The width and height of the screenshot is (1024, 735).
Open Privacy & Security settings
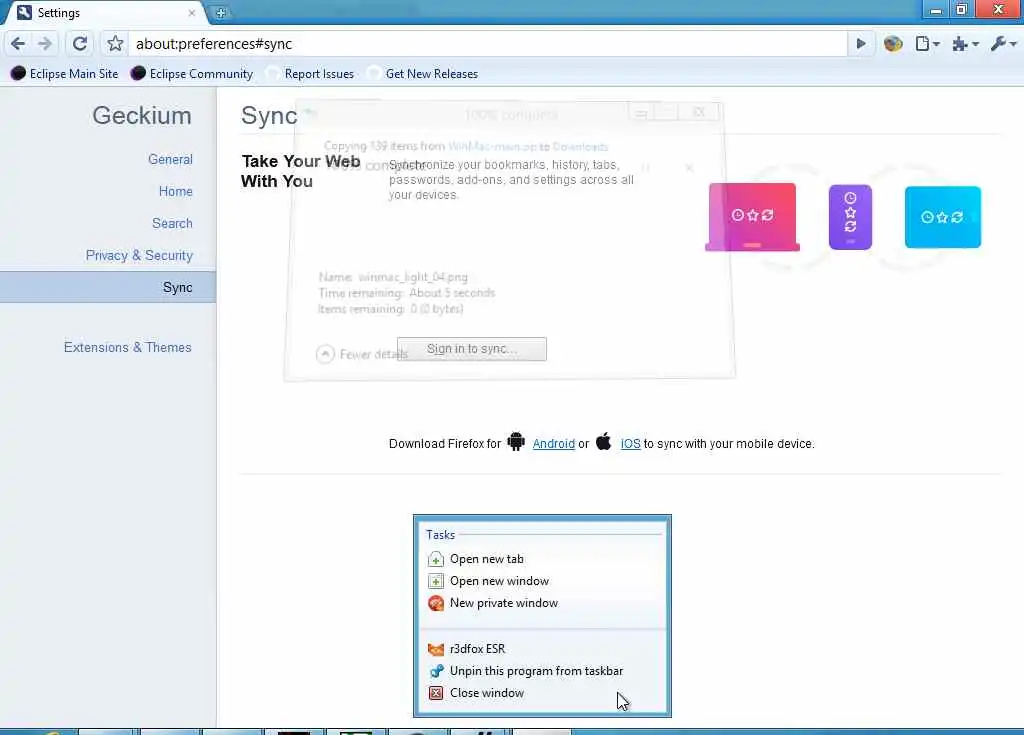click(x=139, y=255)
